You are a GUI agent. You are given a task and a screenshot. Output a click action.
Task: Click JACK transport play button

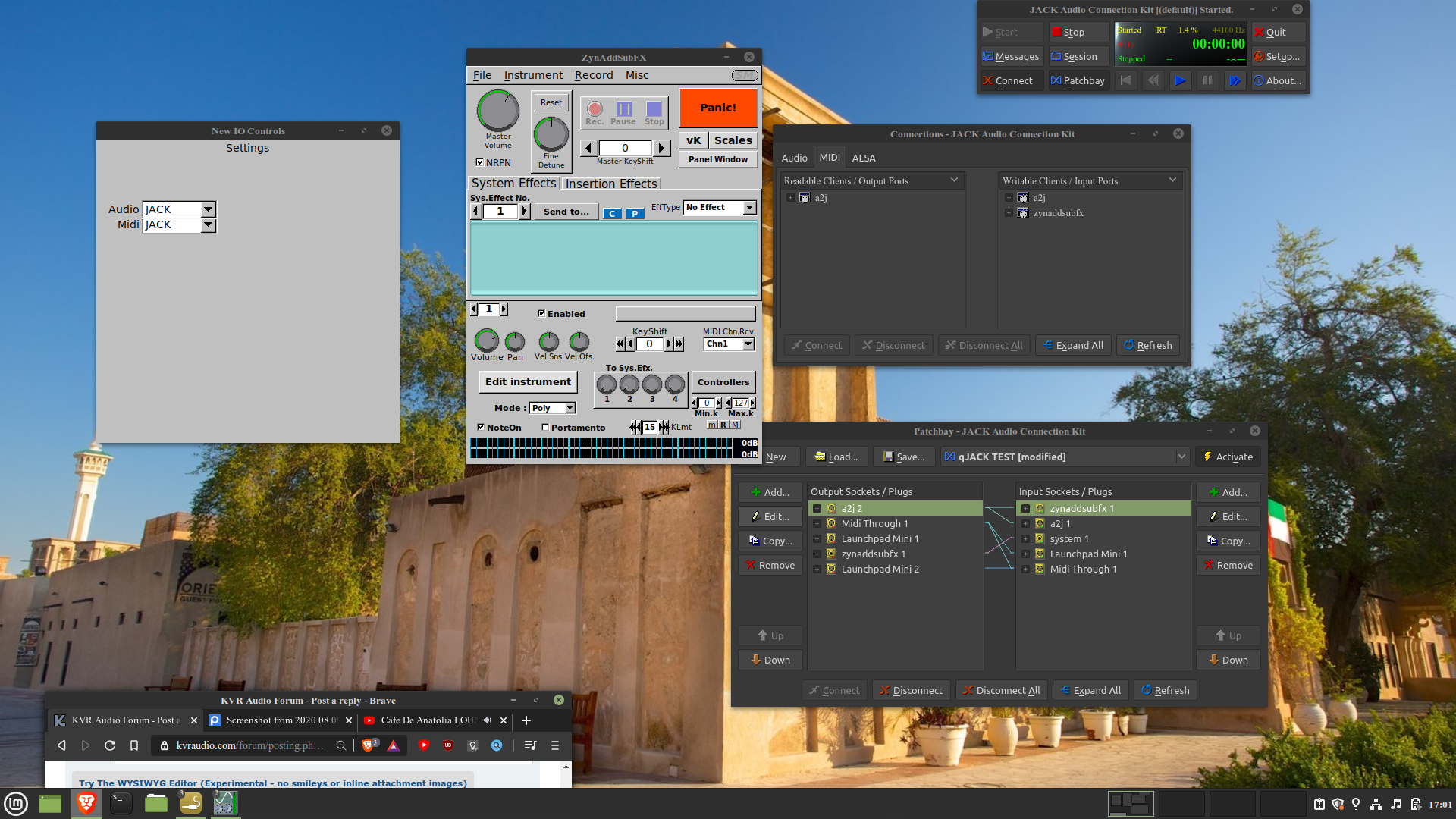point(1180,80)
